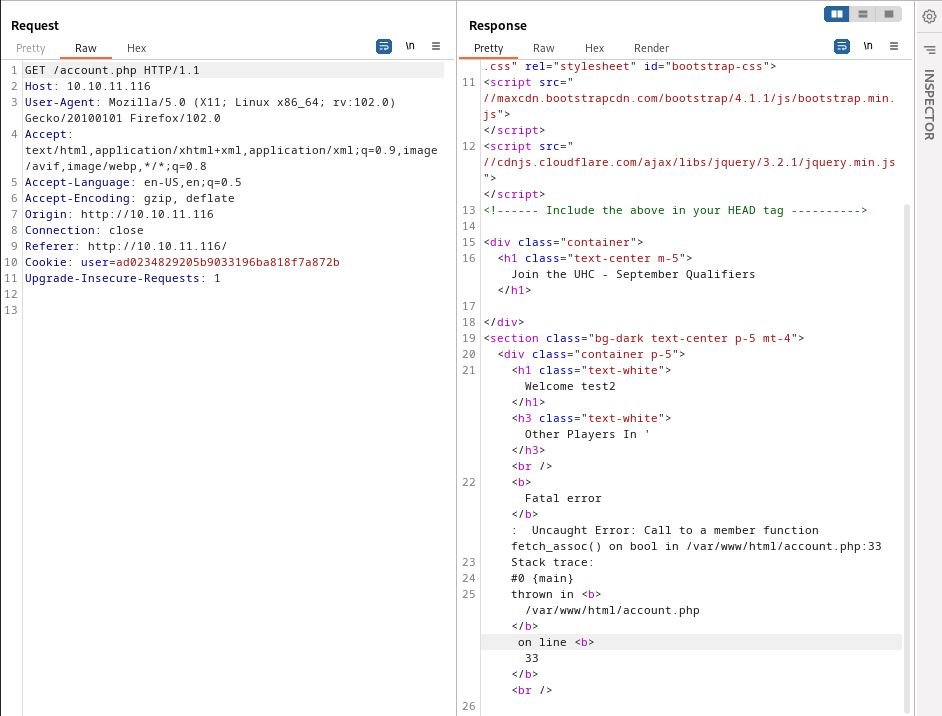Toggle word wrap icon in Response pane
The width and height of the screenshot is (942, 716).
coord(842,46)
